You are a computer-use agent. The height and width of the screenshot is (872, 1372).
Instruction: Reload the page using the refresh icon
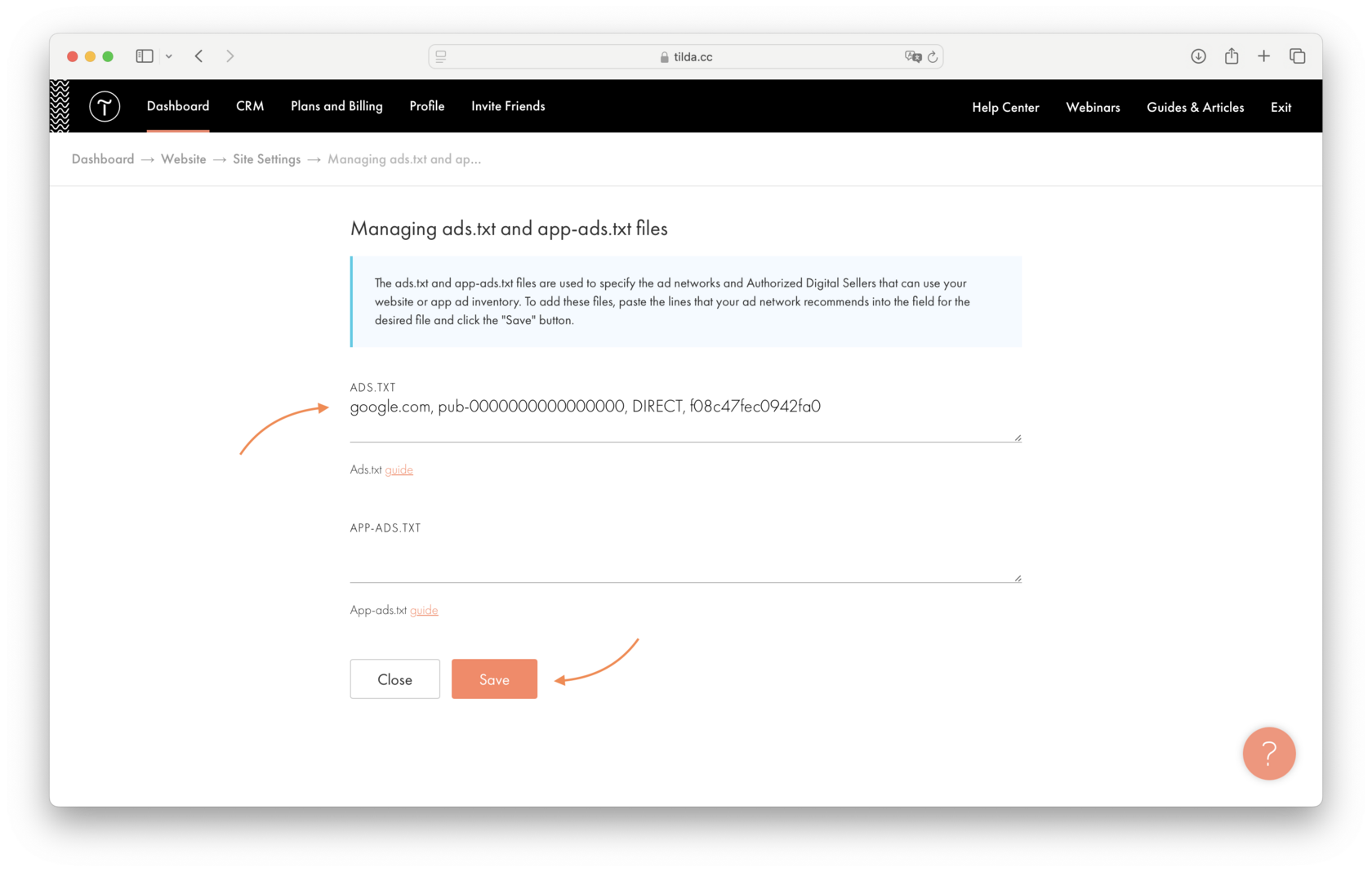[933, 56]
